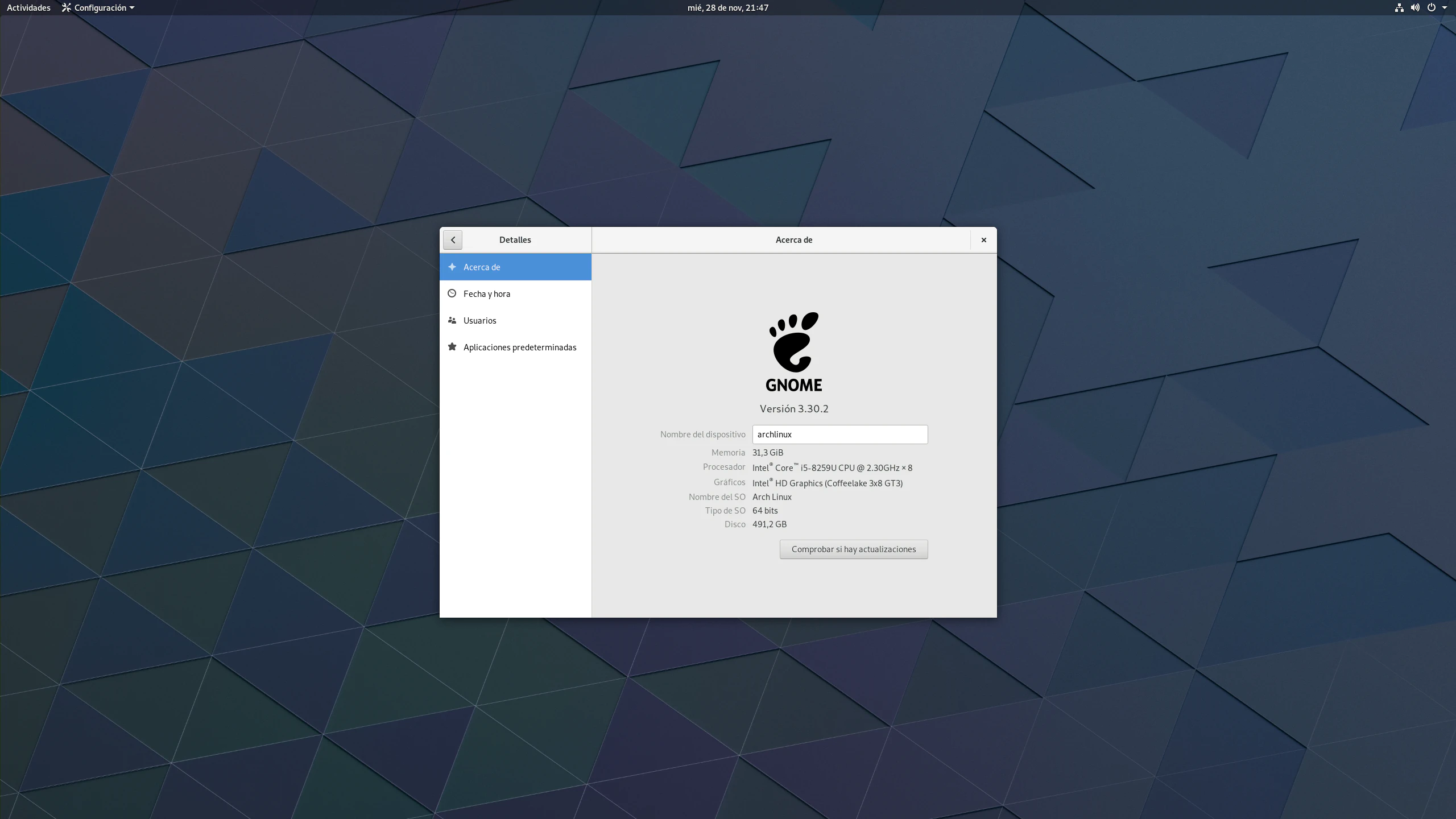Click the device name field showing archlinux
Screen dimensions: 1456x819
(839, 435)
